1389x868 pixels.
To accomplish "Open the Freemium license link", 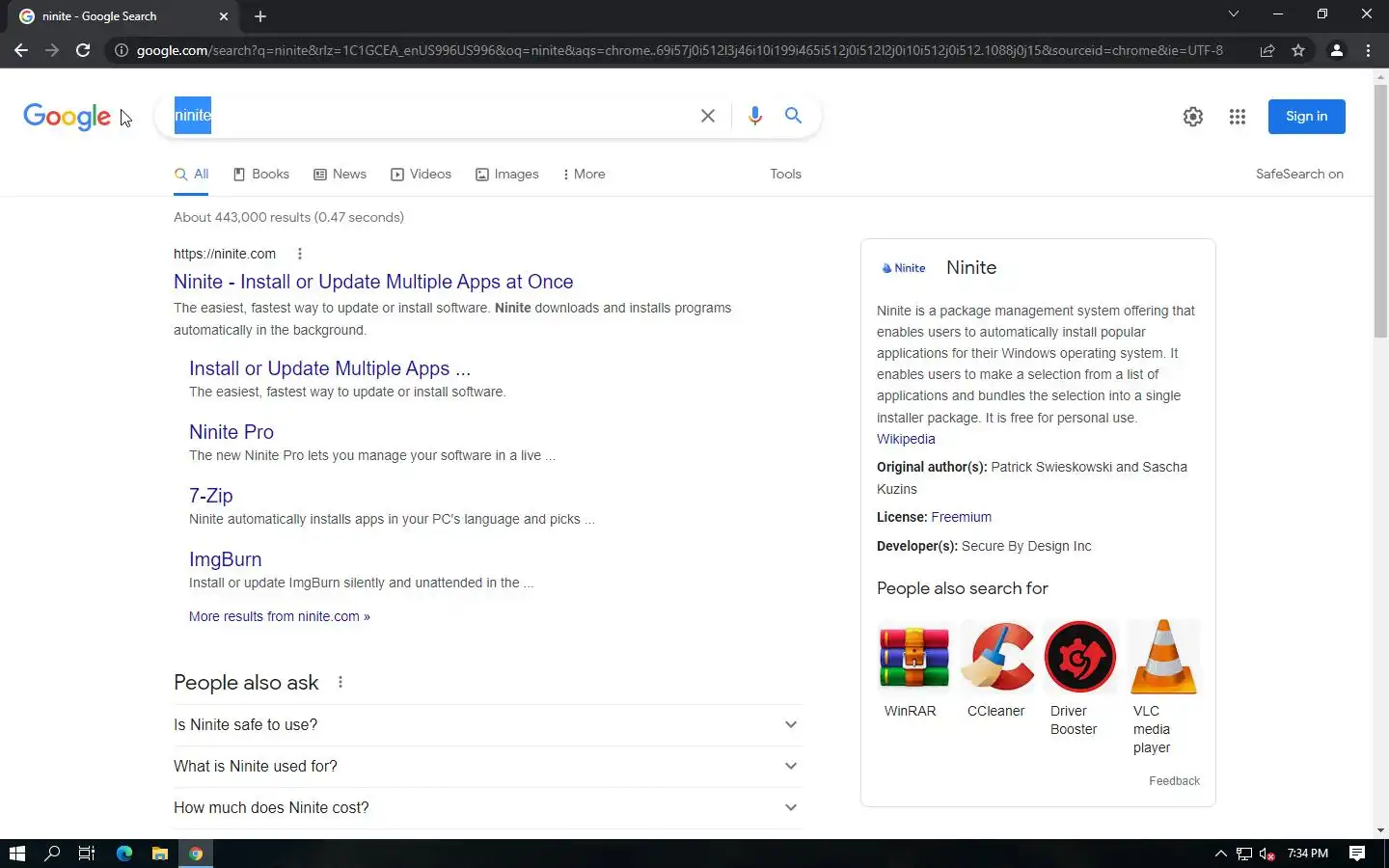I will [961, 517].
